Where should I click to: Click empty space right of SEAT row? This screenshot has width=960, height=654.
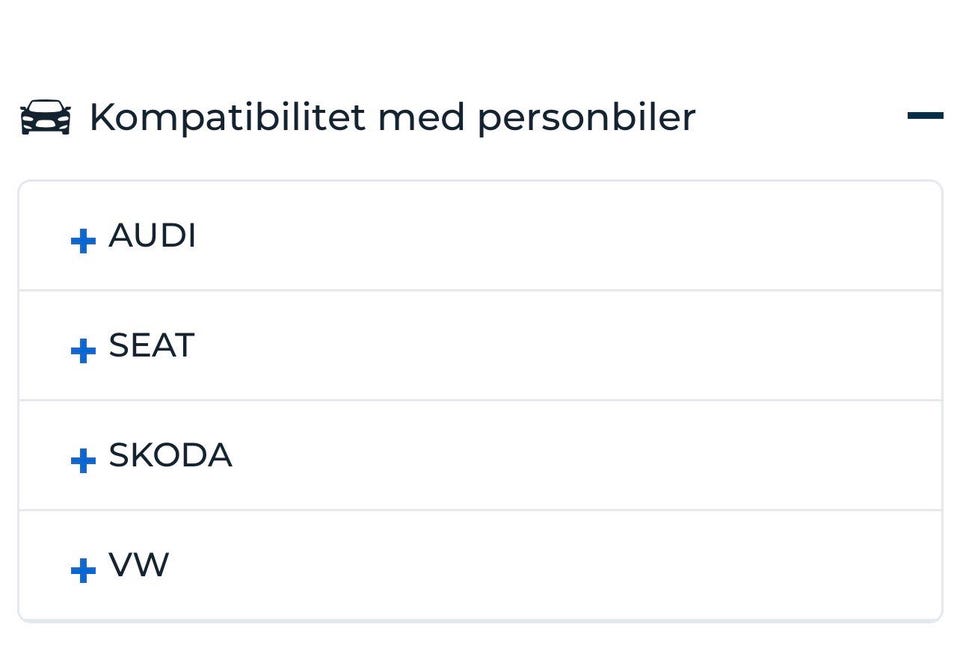click(x=700, y=346)
